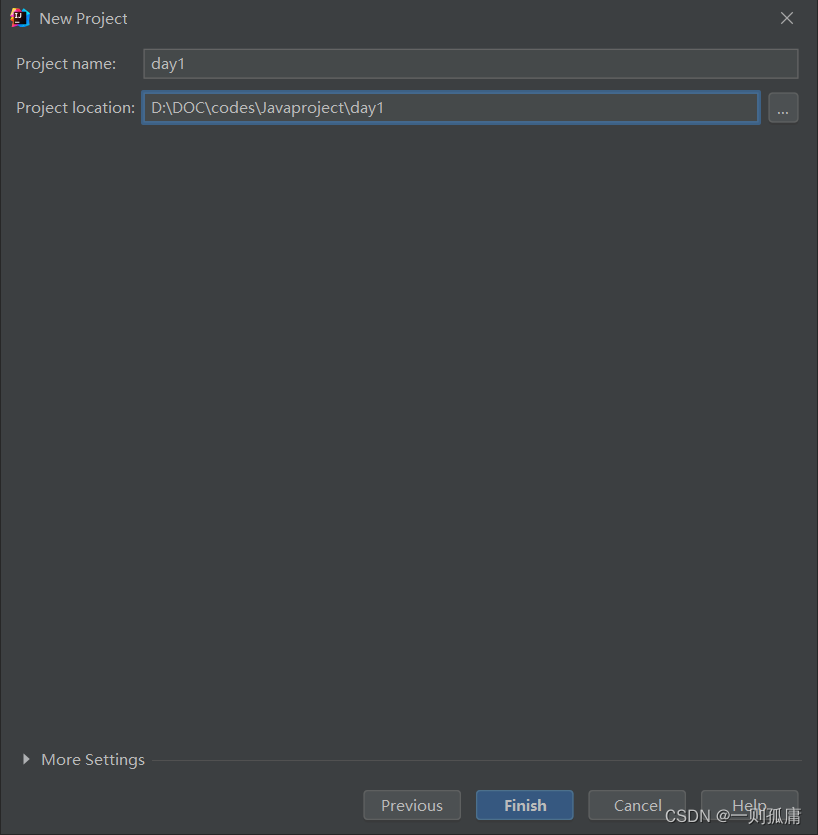Click the "..." browse icon for project location

tap(783, 107)
